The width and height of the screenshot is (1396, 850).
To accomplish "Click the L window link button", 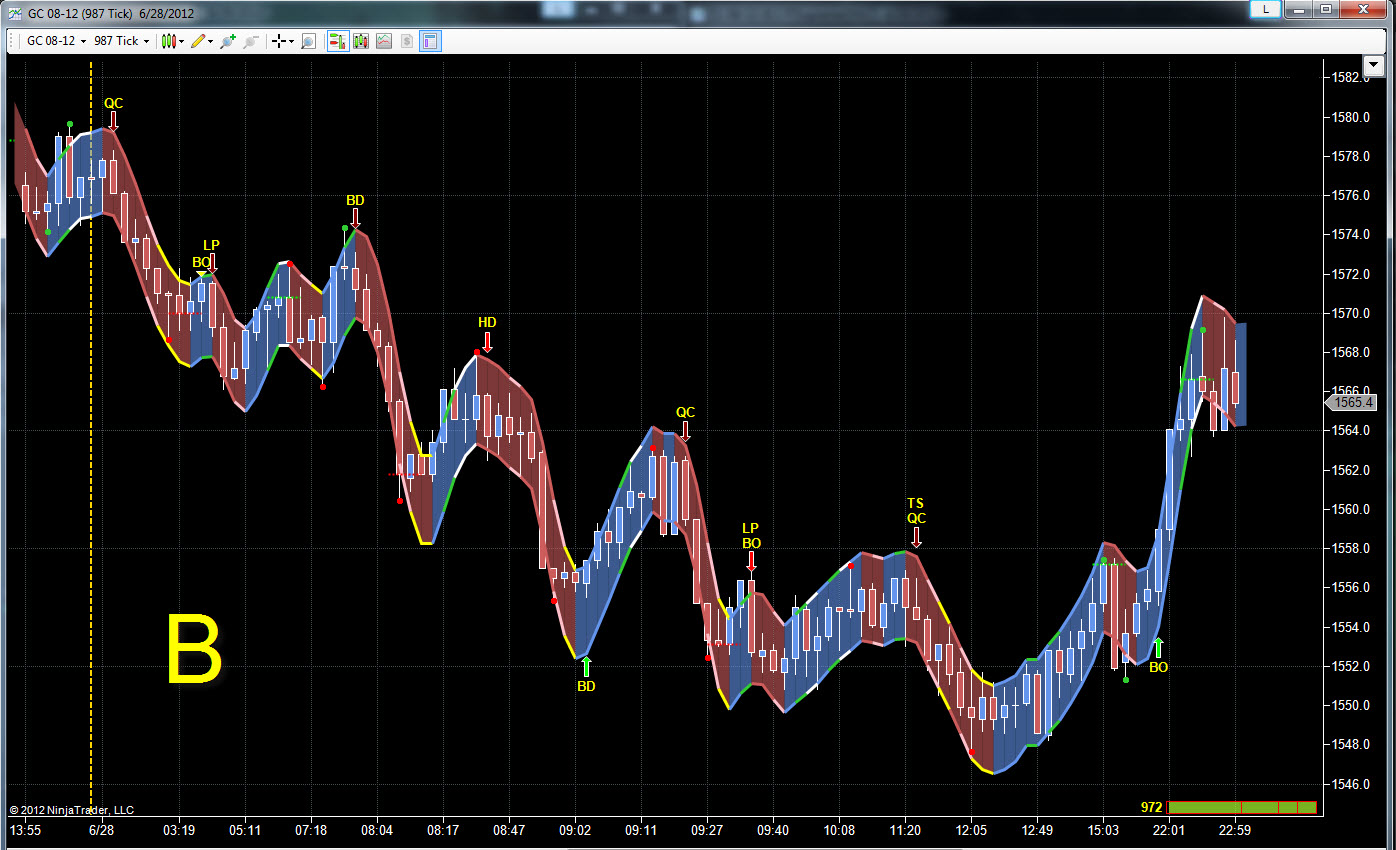I will [x=1265, y=9].
